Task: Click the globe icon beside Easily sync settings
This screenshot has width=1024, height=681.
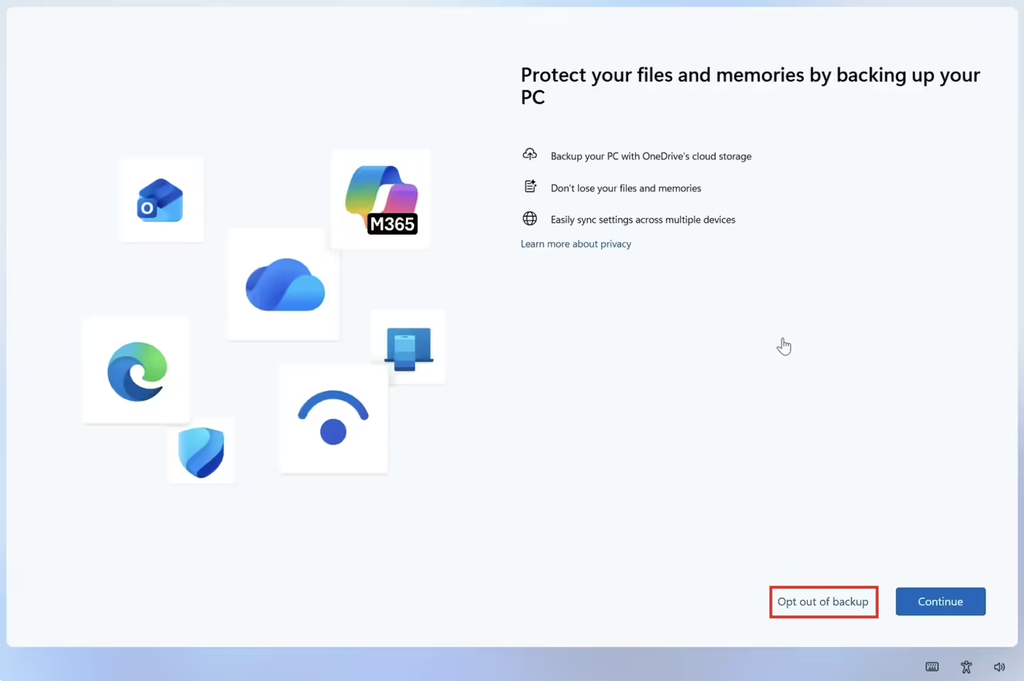Action: 530,219
